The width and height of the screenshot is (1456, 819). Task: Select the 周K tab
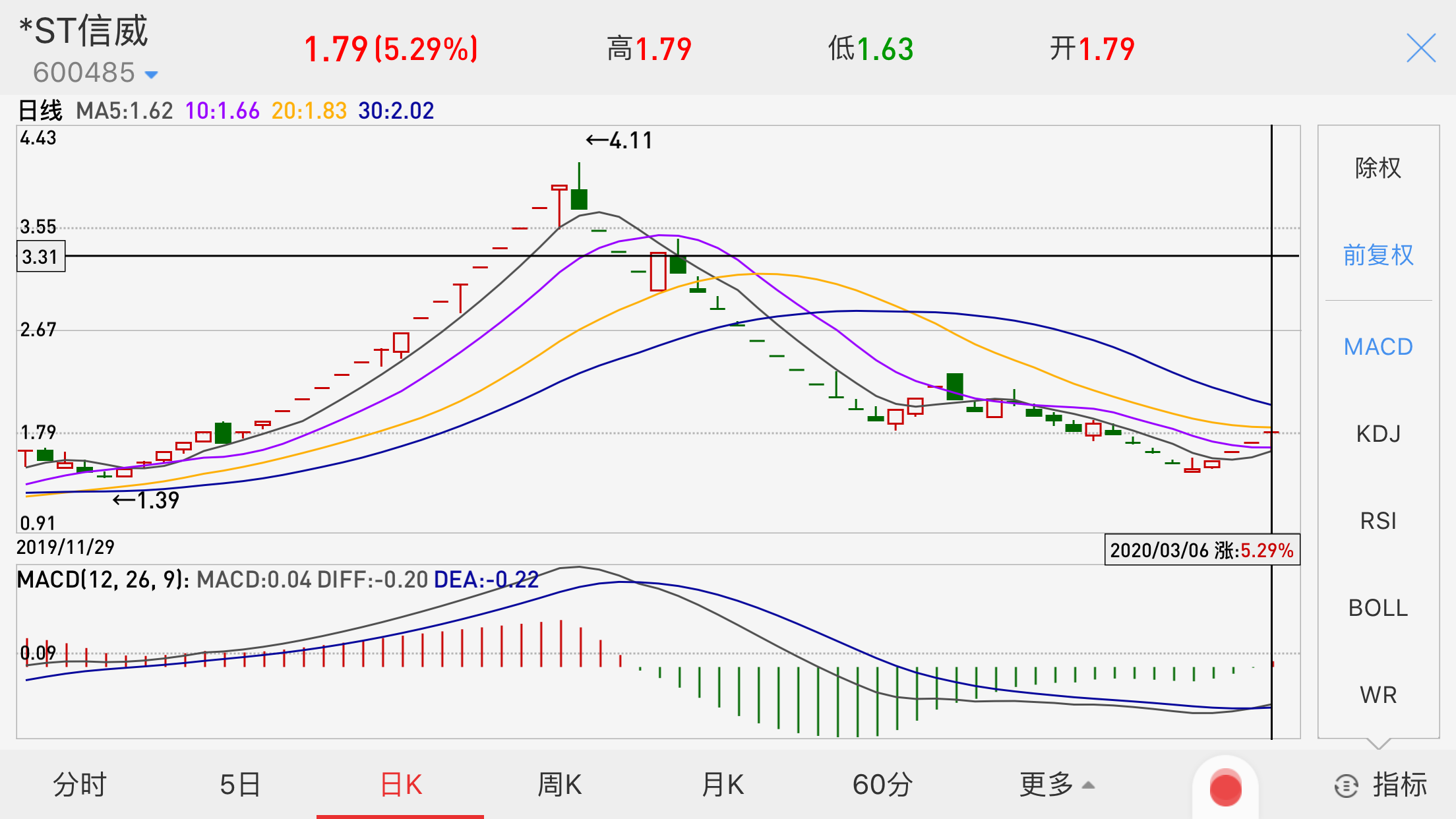click(x=560, y=785)
